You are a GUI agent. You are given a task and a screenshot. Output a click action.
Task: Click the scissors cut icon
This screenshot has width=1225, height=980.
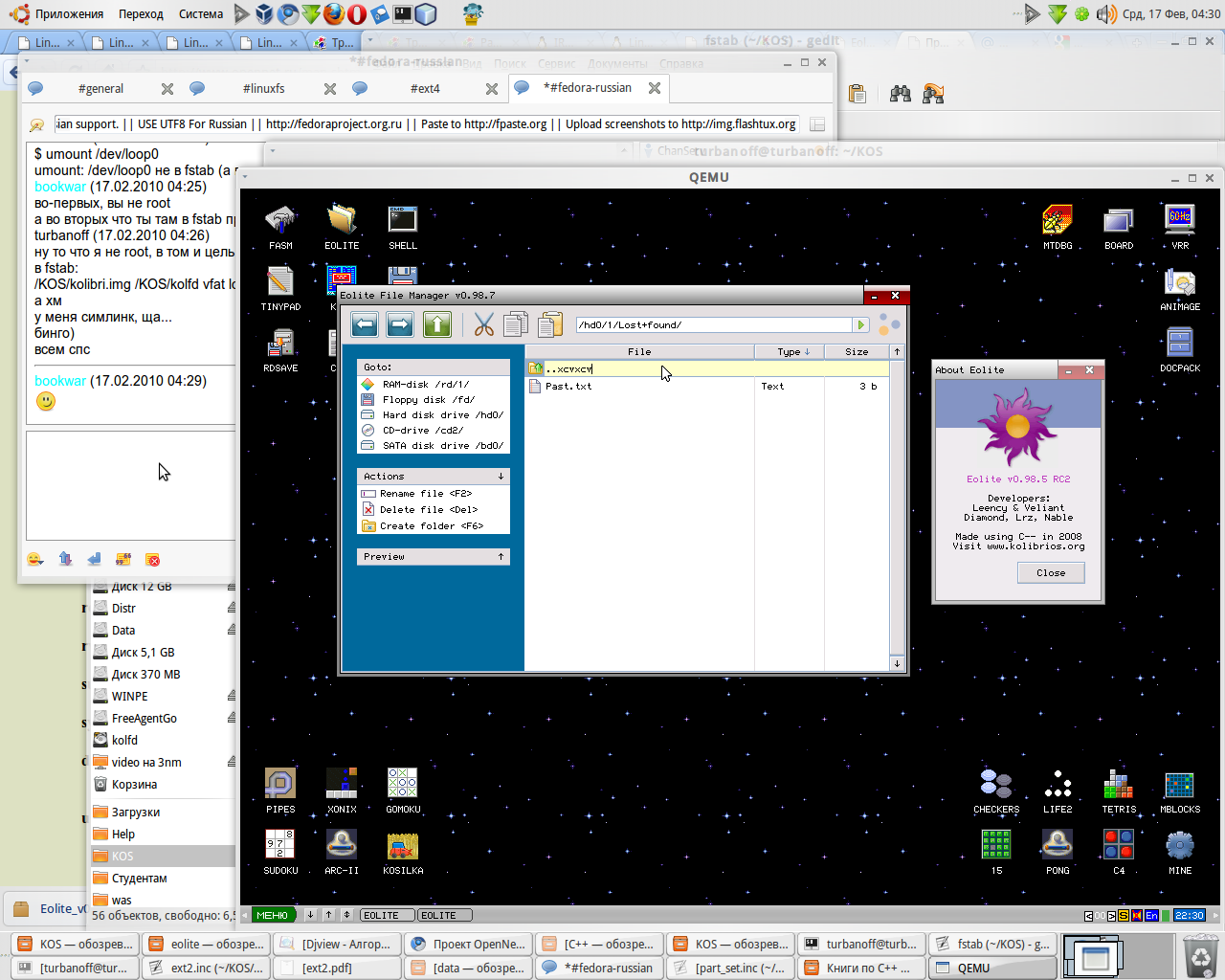point(484,325)
